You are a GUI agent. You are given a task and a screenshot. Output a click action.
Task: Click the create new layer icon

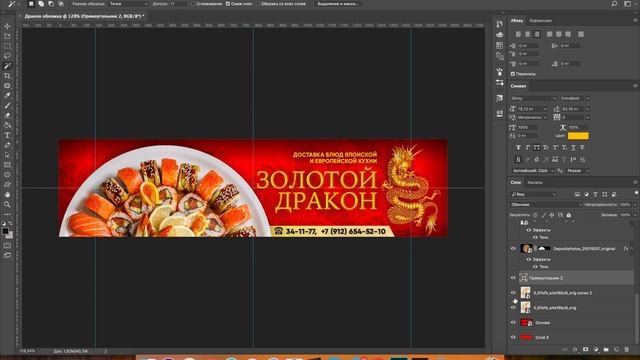click(616, 349)
